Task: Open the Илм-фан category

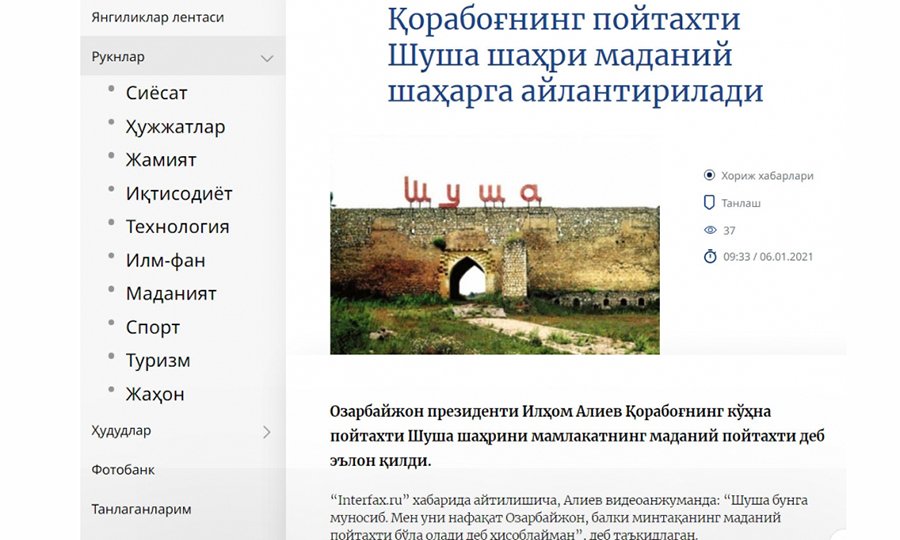Action: 165,261
